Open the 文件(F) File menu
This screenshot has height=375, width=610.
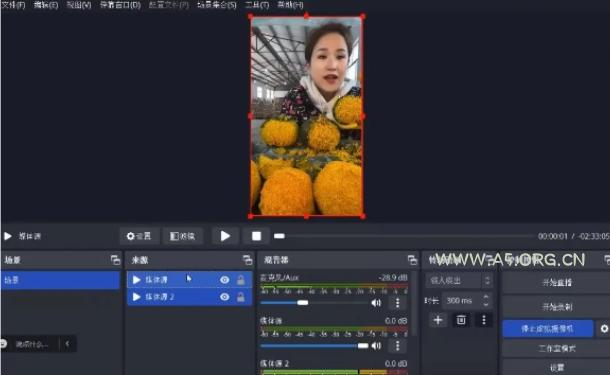pyautogui.click(x=14, y=5)
